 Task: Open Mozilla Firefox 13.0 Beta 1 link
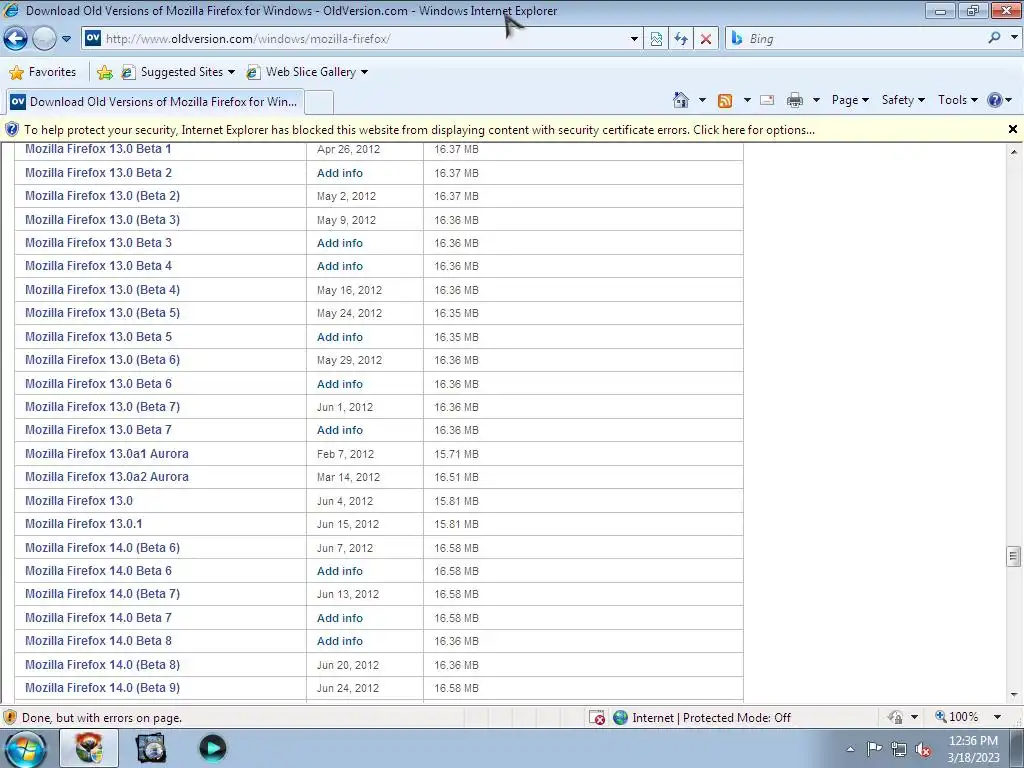click(x=98, y=149)
